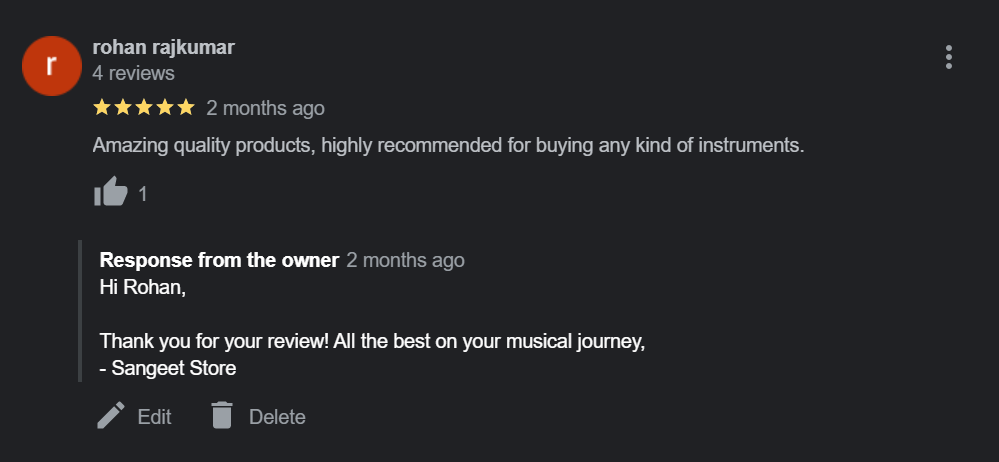Click the pencil Edit icon
The image size is (999, 462).
[x=111, y=416]
